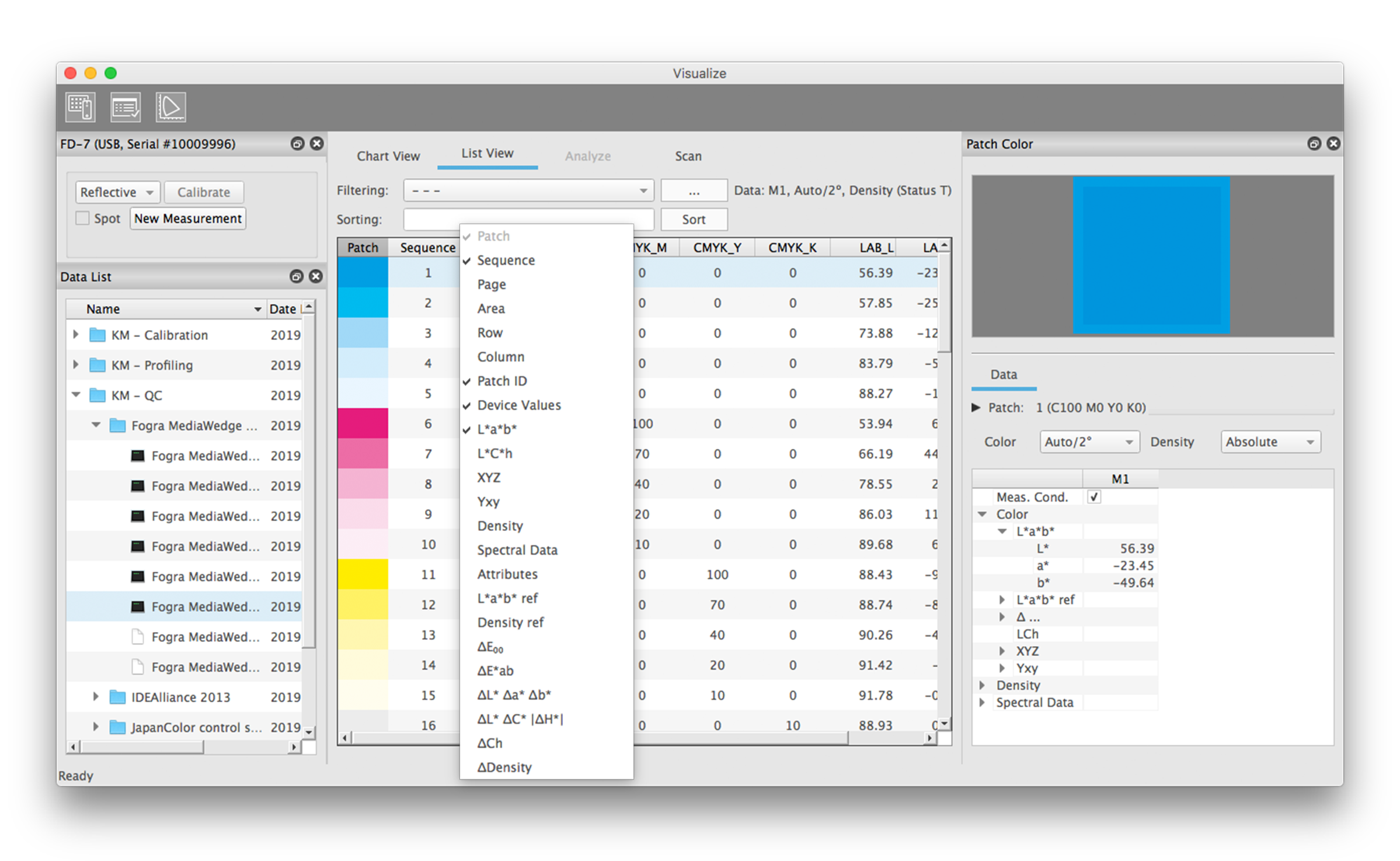
Task: Undock the FD-7 instrument panel
Action: pyautogui.click(x=297, y=144)
